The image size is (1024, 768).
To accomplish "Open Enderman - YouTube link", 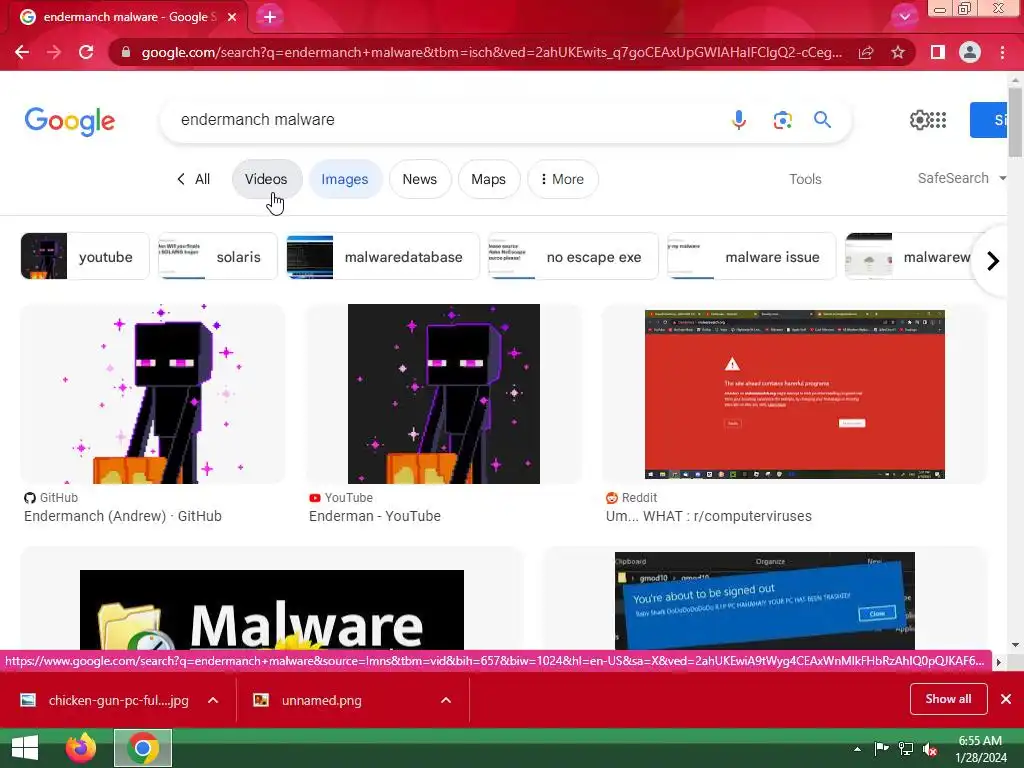I will pos(375,516).
